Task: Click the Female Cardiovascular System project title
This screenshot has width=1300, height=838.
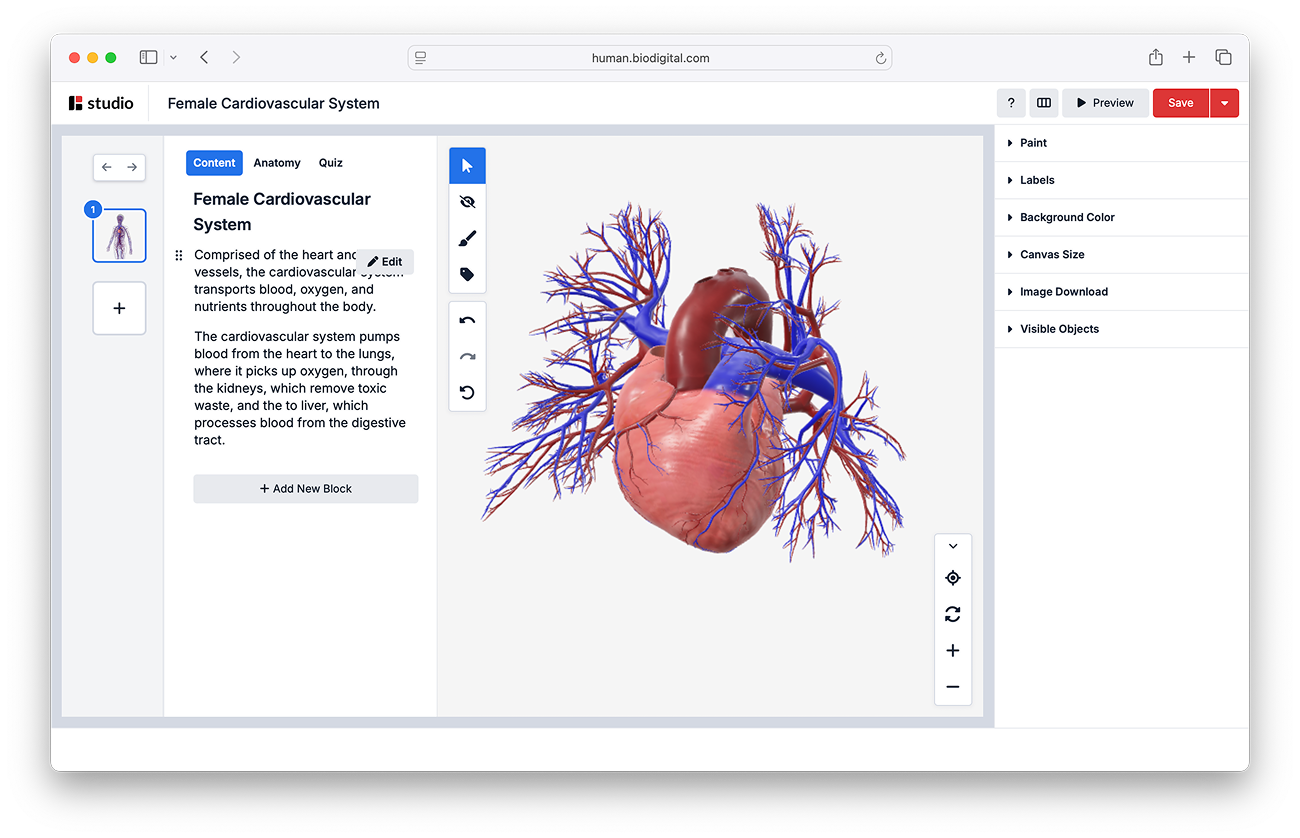Action: (x=274, y=103)
